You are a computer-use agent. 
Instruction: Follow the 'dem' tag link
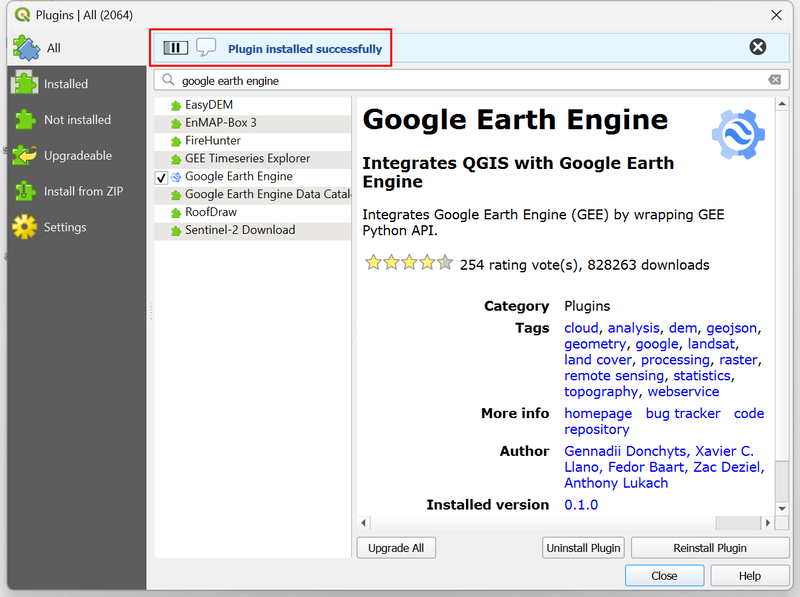[683, 328]
